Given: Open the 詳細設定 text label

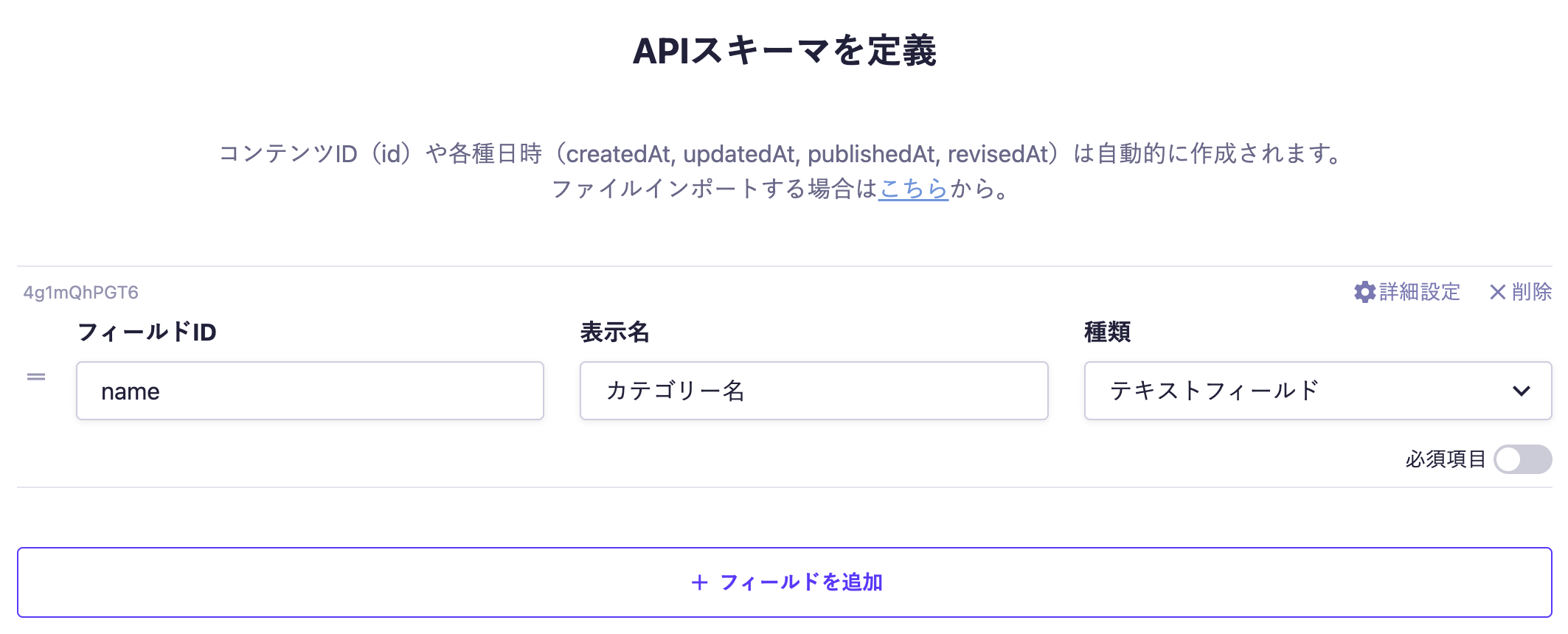Looking at the screenshot, I should [x=1420, y=292].
